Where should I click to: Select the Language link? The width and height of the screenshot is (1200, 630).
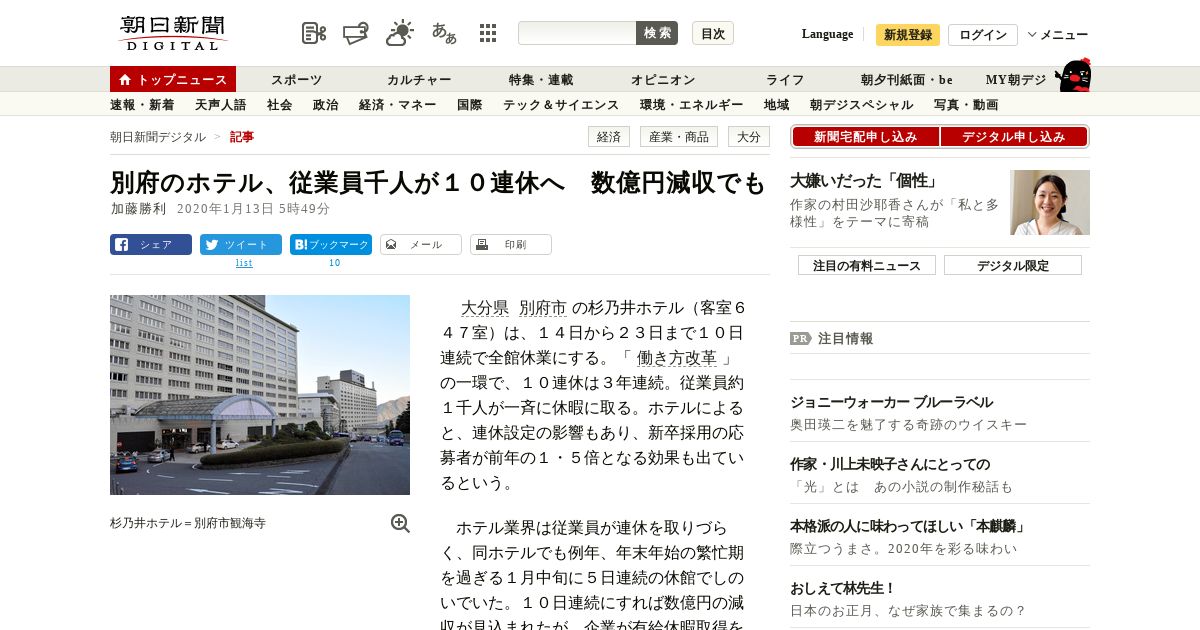coord(827,34)
